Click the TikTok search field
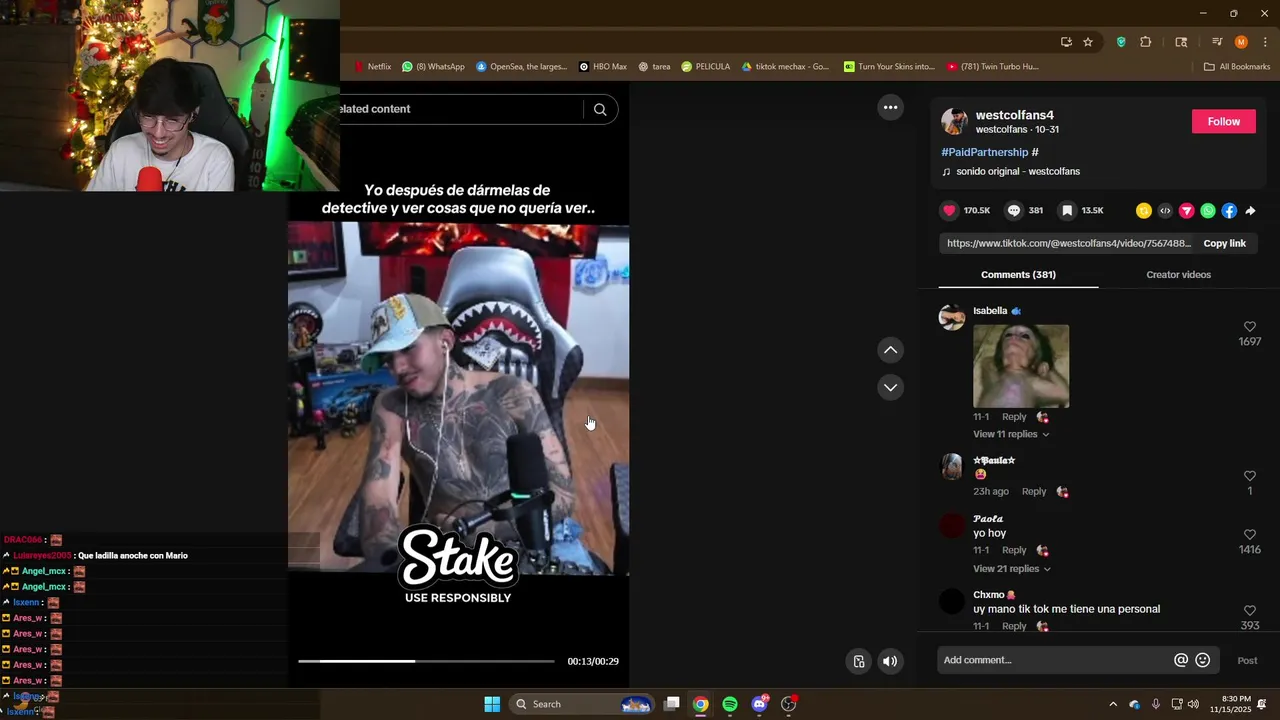This screenshot has width=1280, height=720. [x=460, y=109]
